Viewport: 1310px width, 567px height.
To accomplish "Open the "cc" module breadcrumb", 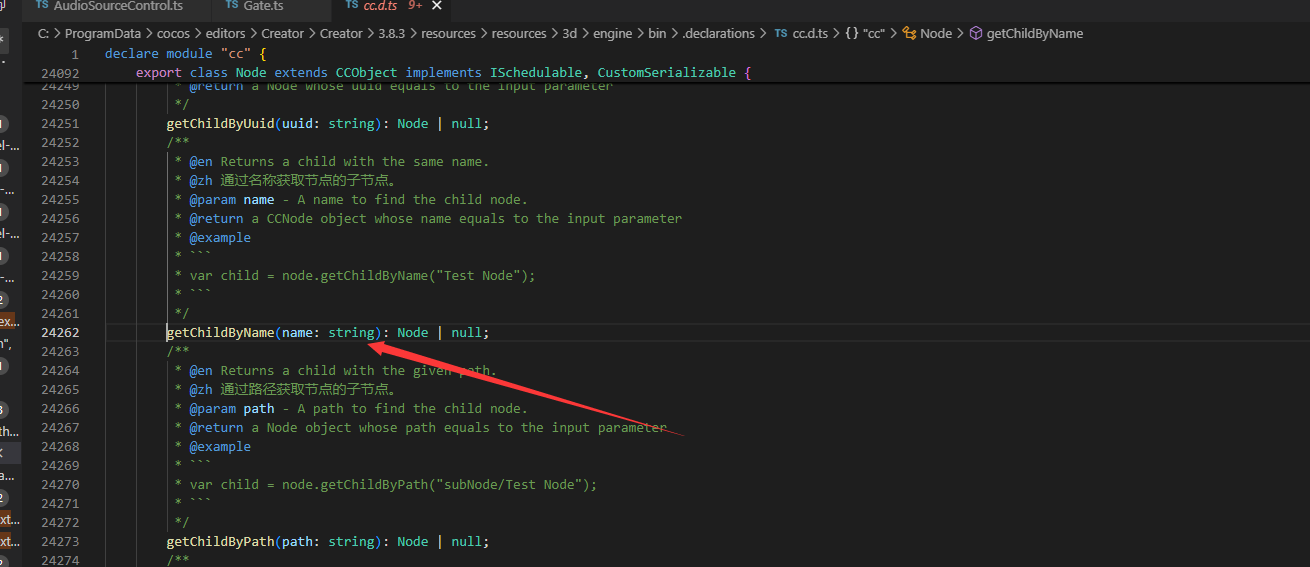I will click(x=874, y=33).
